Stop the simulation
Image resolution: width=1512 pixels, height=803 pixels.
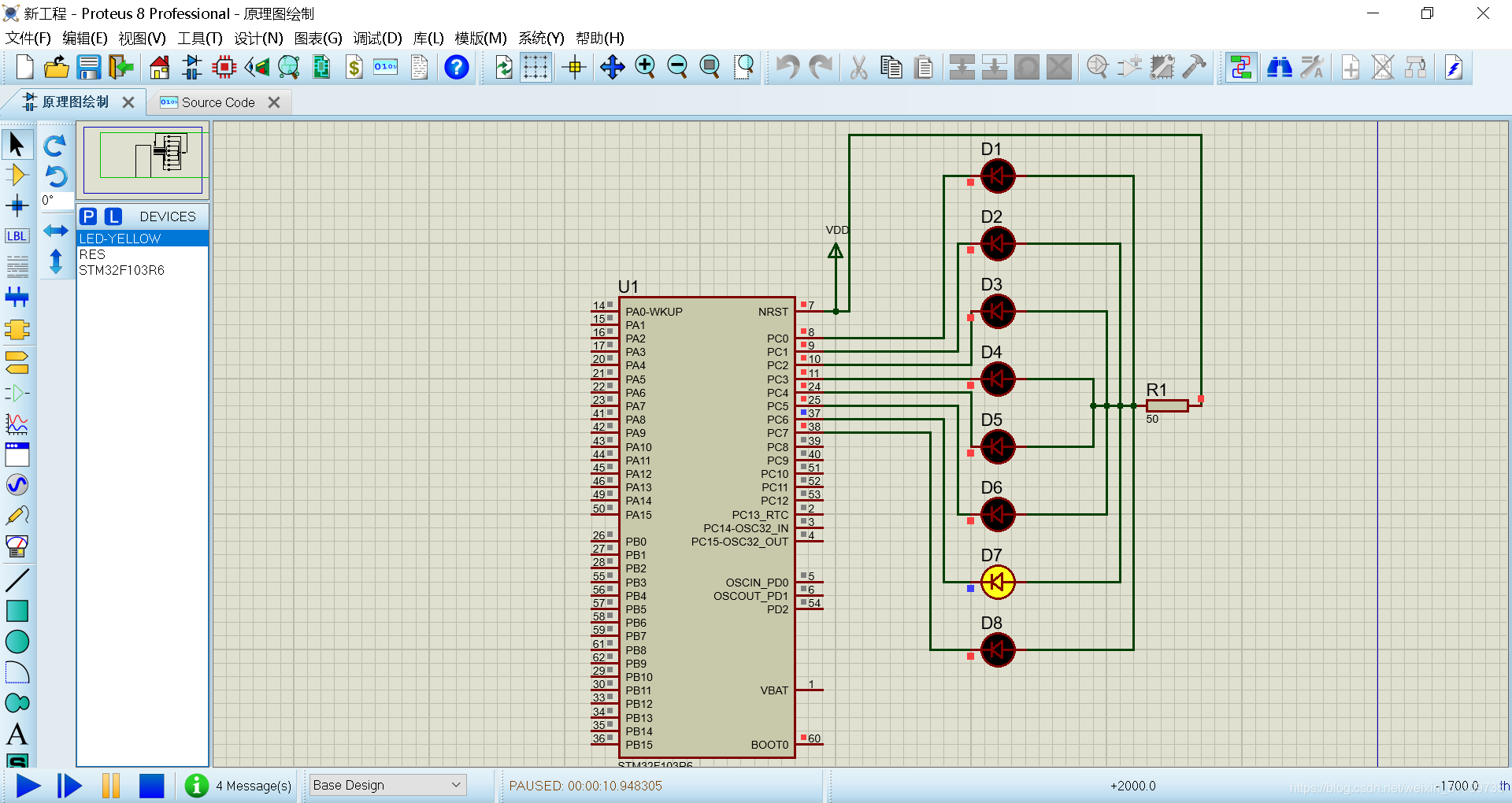click(151, 786)
